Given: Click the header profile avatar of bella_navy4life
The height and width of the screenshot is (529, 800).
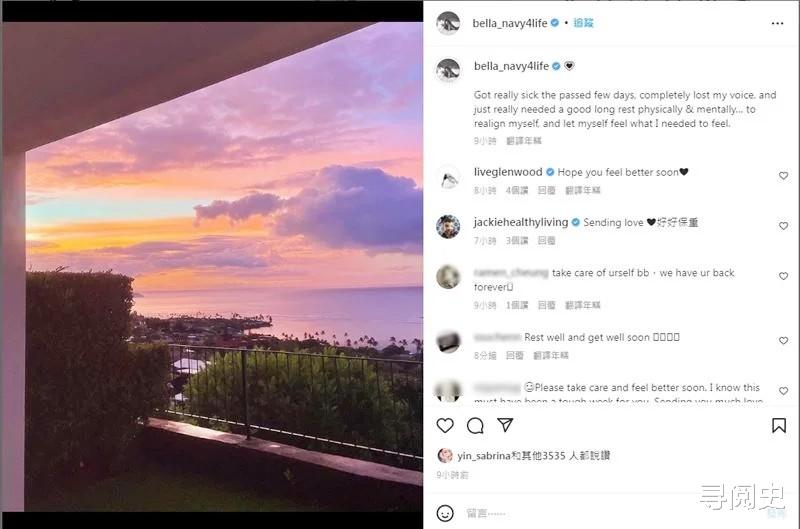Looking at the screenshot, I should tap(448, 23).
